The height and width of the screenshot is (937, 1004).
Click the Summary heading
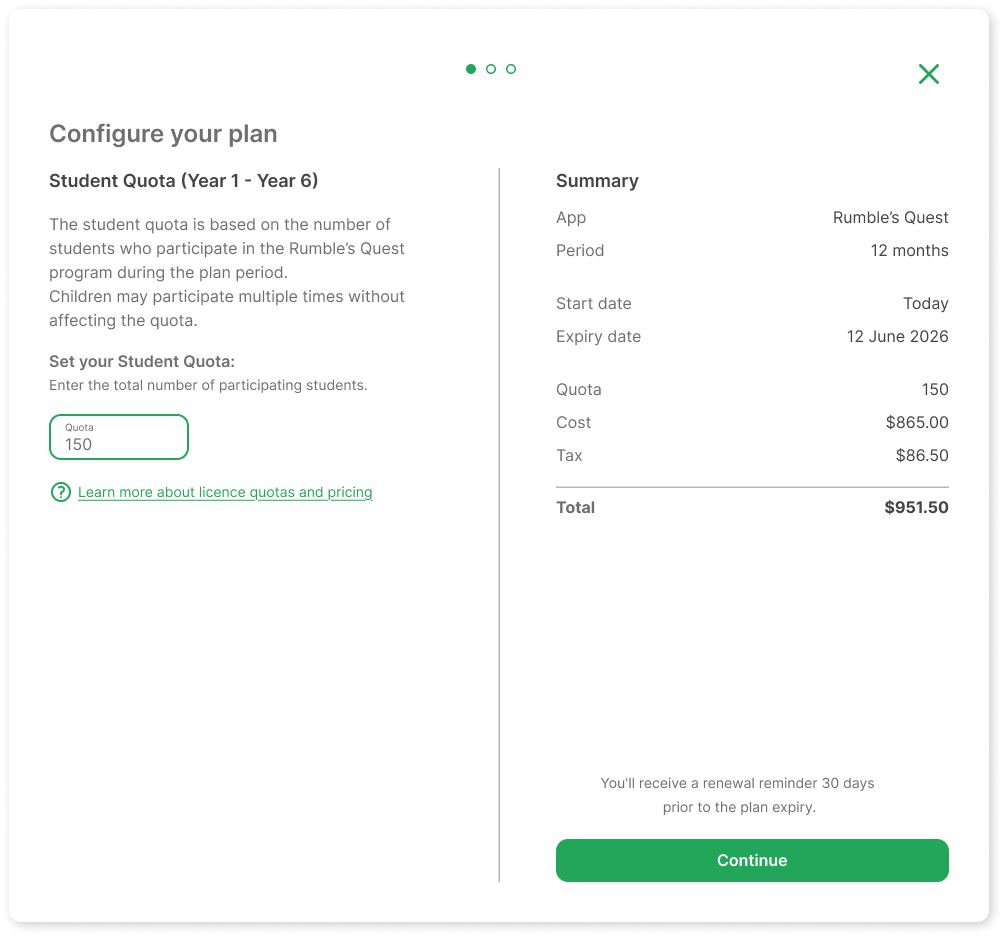click(597, 181)
